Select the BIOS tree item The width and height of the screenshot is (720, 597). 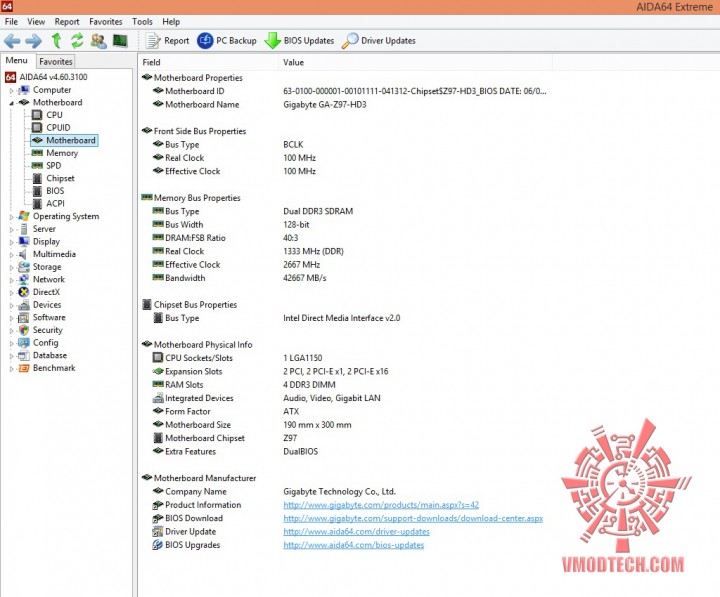pyautogui.click(x=48, y=191)
